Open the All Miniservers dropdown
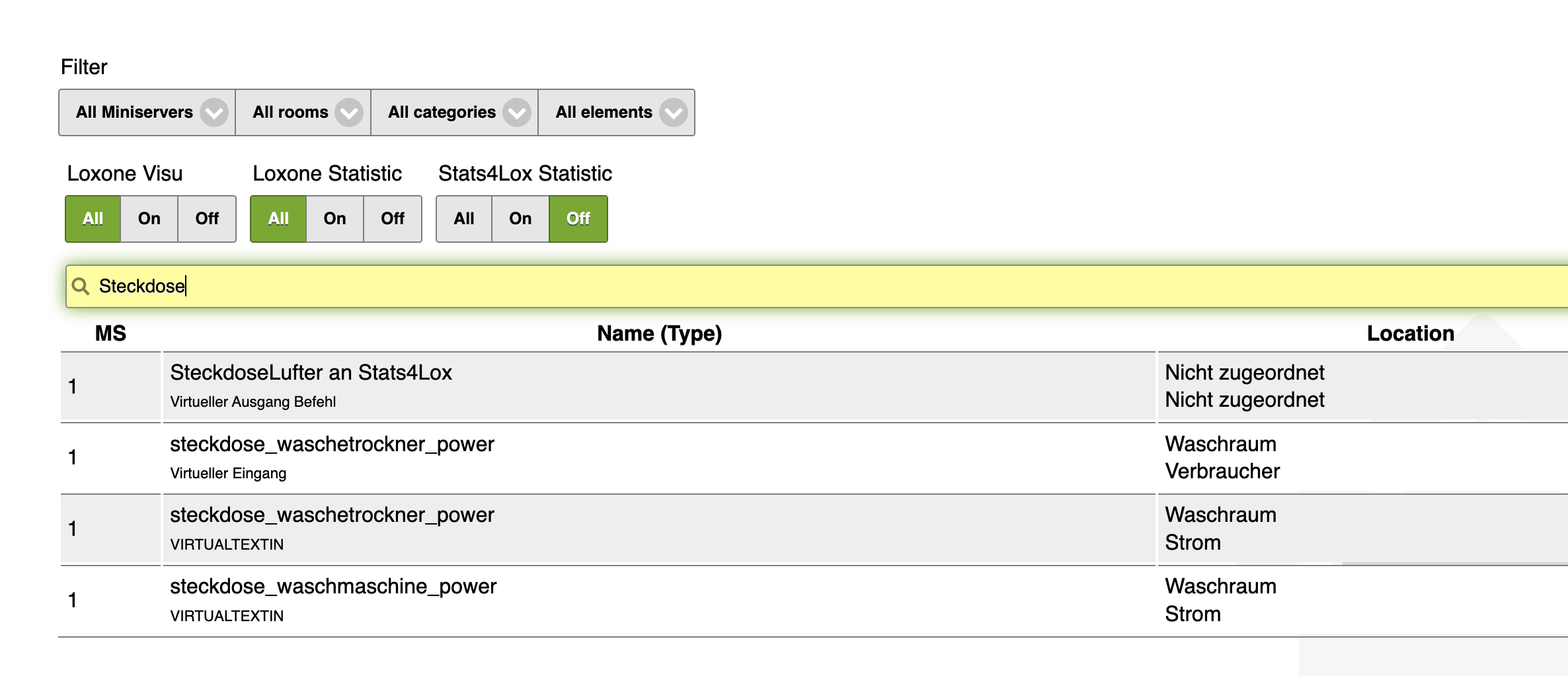1568x676 pixels. coord(135,112)
